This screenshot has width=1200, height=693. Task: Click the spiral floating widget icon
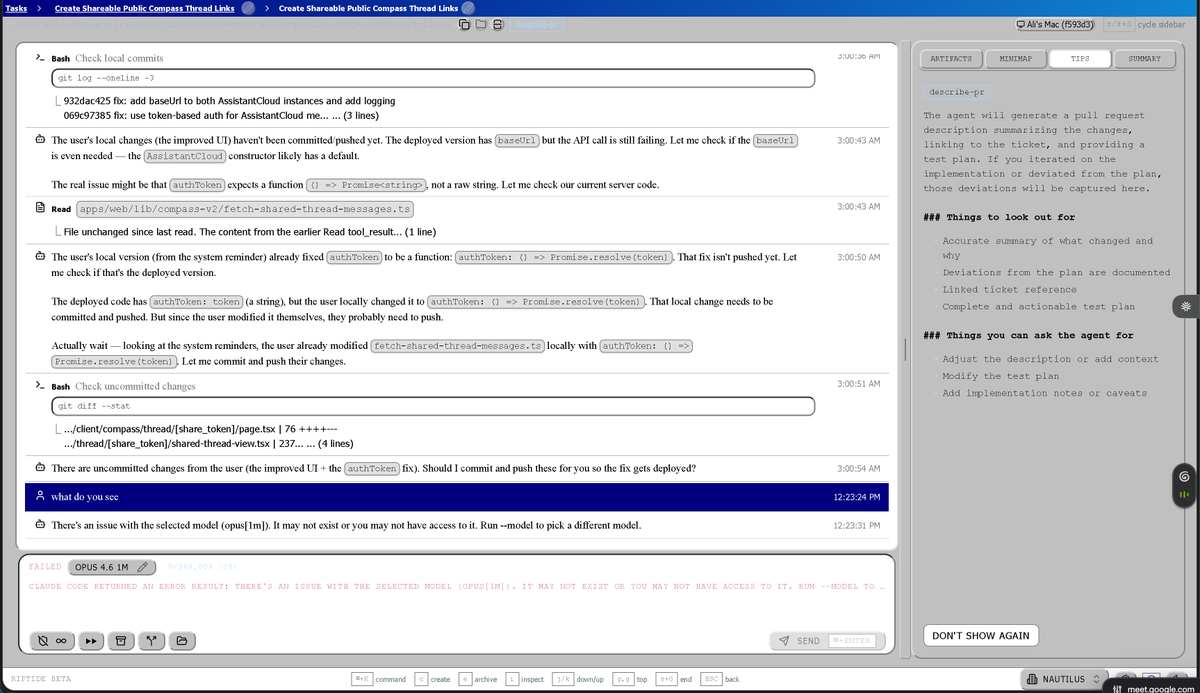[x=1186, y=475]
